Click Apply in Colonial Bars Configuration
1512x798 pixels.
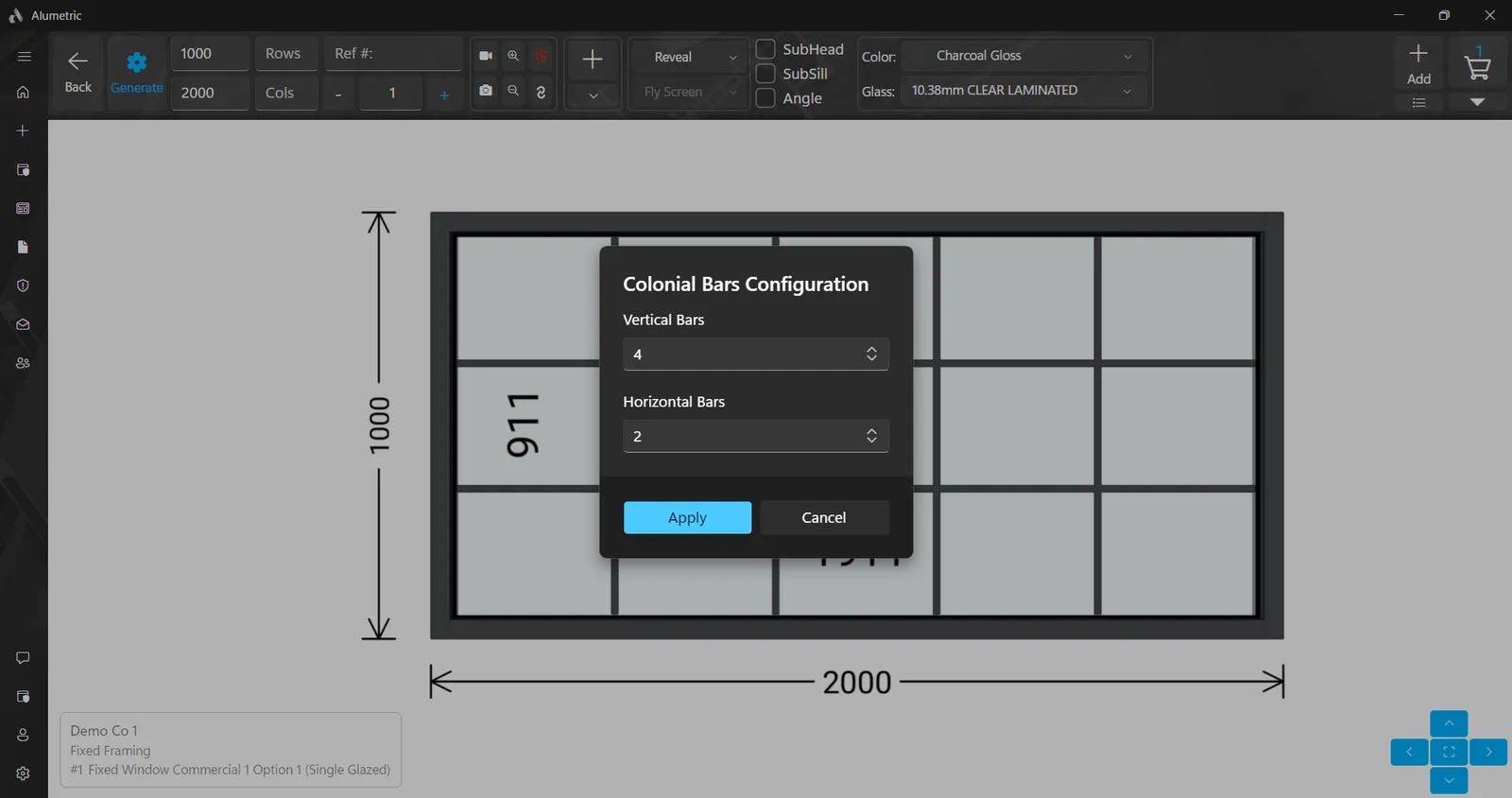687,518
